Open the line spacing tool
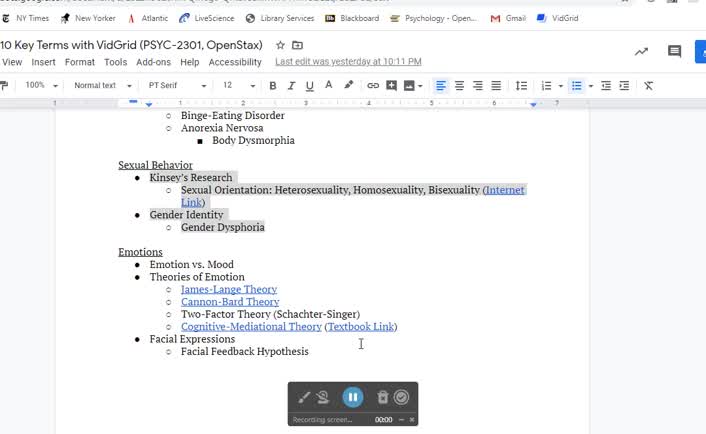Image resolution: width=706 pixels, height=434 pixels. coord(521,86)
